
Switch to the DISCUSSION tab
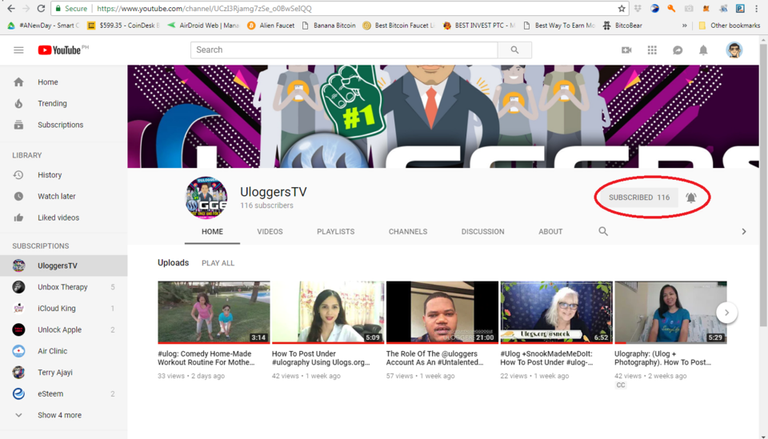(x=482, y=232)
